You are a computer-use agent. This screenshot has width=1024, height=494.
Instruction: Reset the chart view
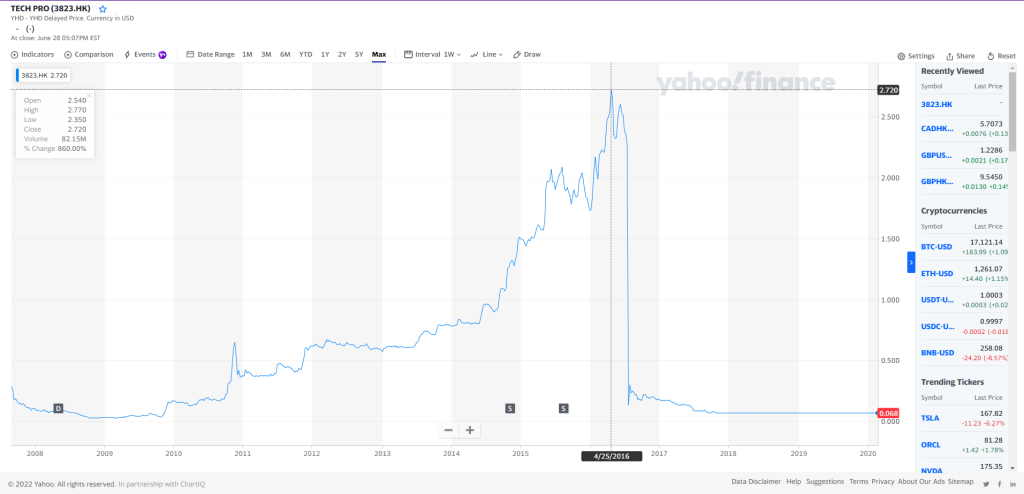[x=1001, y=56]
